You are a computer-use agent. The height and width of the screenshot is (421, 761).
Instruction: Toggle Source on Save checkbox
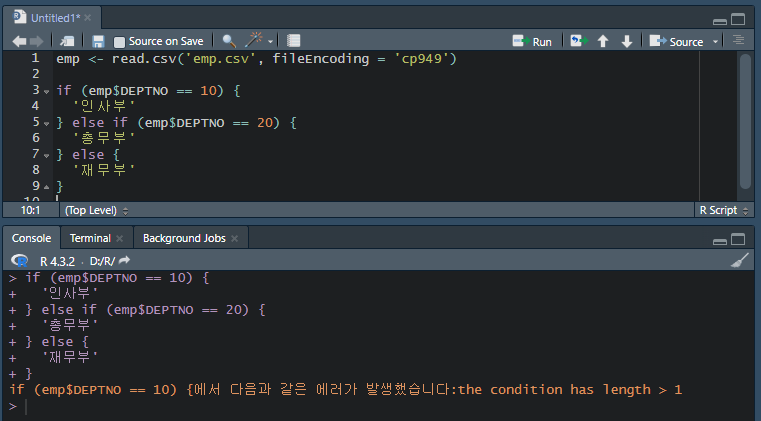tap(119, 42)
